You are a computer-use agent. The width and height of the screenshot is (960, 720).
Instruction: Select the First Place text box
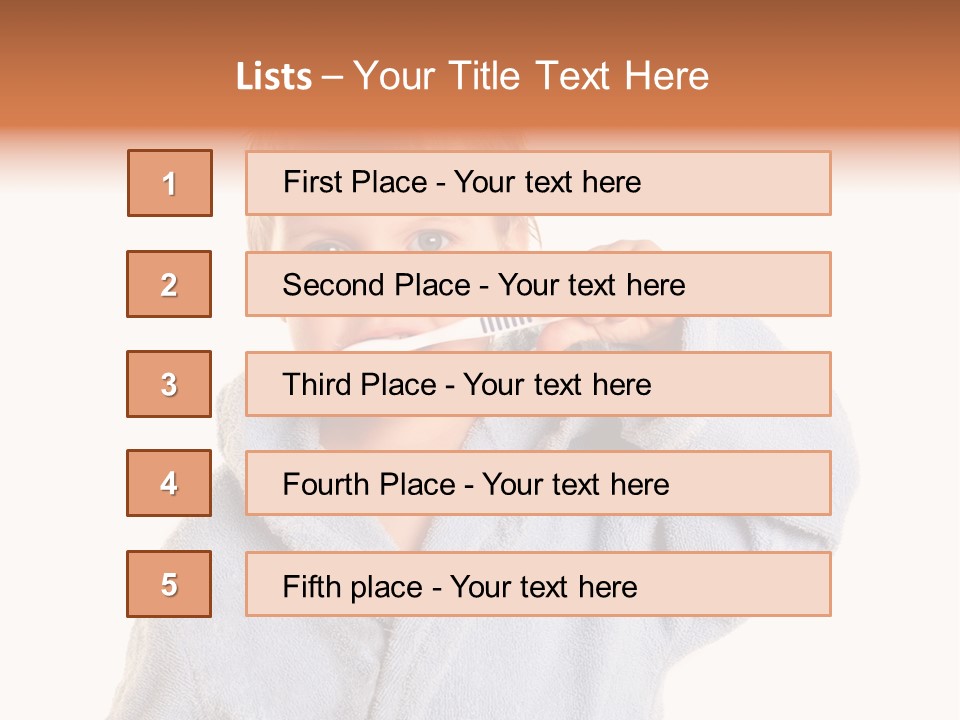coord(538,183)
